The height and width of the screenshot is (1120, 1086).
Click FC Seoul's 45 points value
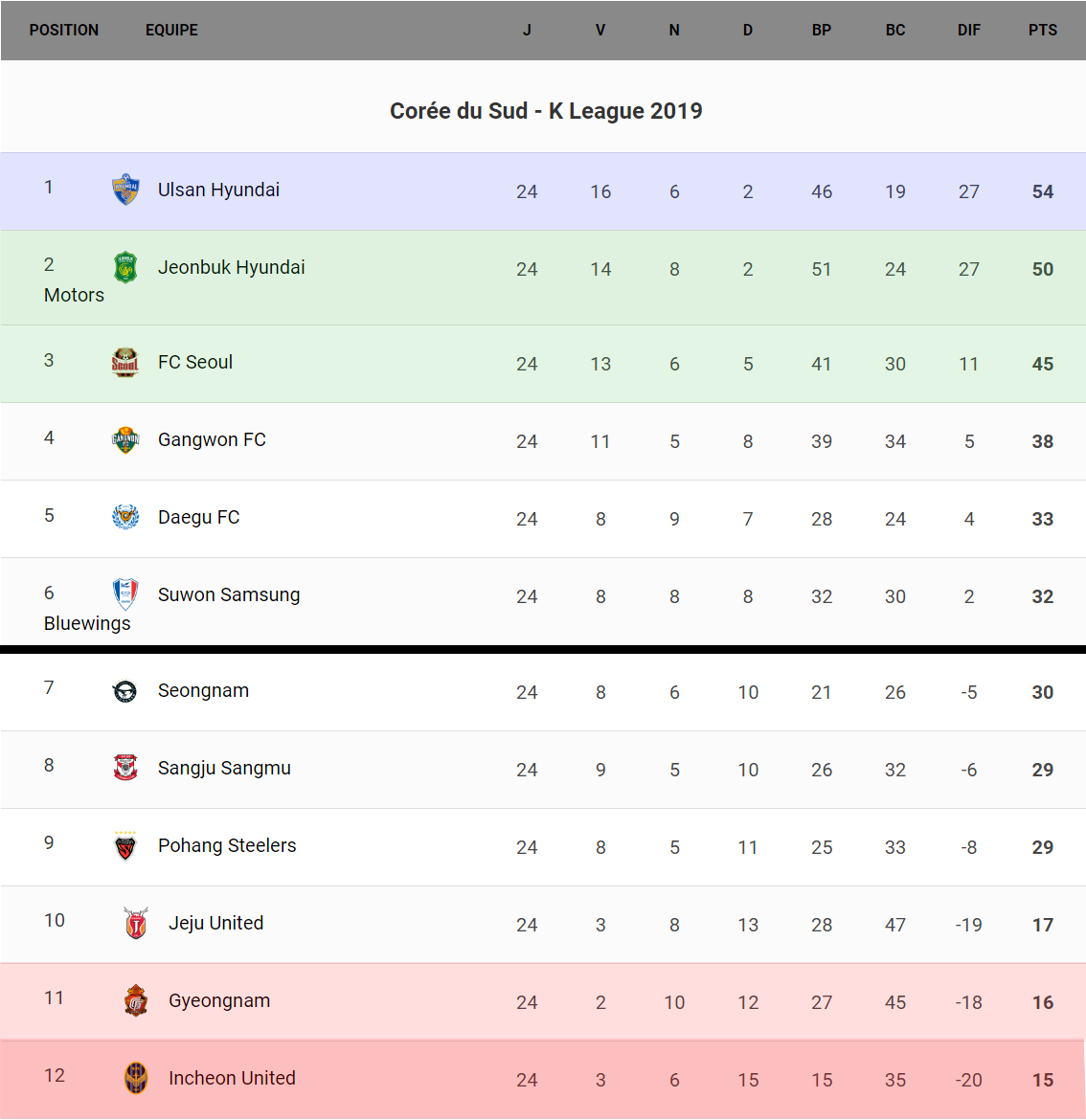tap(1042, 364)
